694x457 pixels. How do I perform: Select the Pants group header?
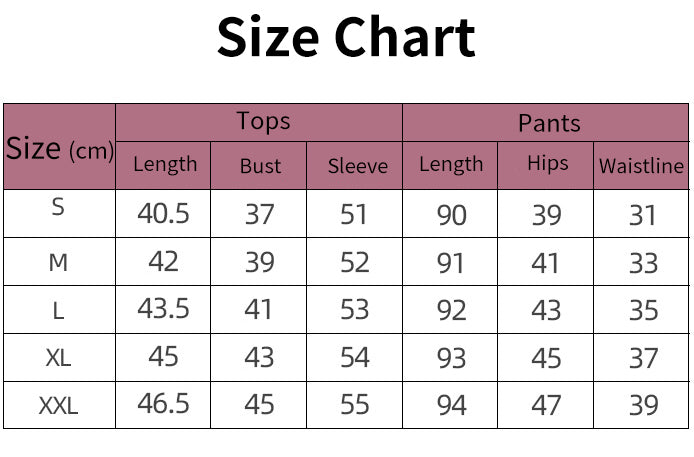tap(549, 123)
